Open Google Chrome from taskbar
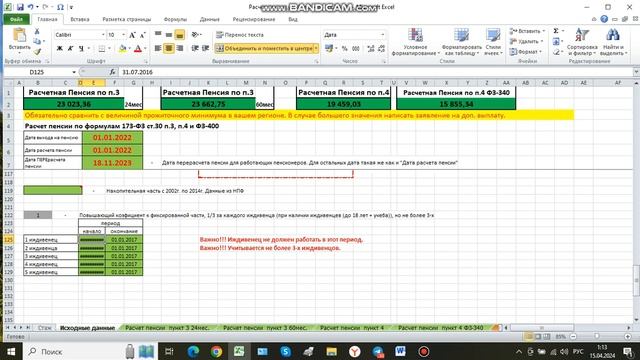Image resolution: width=640 pixels, height=360 pixels. pyautogui.click(x=216, y=351)
